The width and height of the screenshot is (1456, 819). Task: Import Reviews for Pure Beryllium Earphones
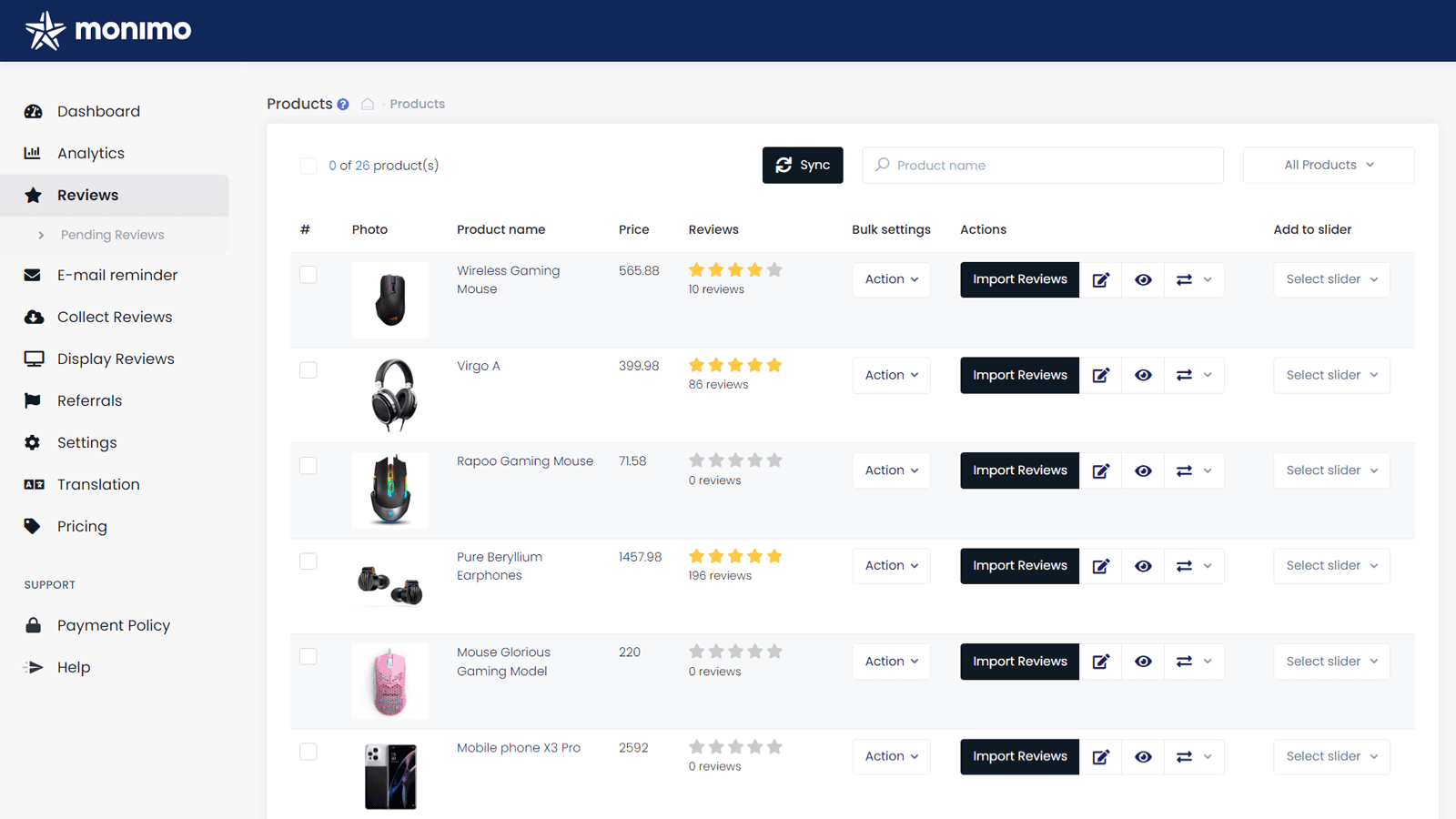1019,565
